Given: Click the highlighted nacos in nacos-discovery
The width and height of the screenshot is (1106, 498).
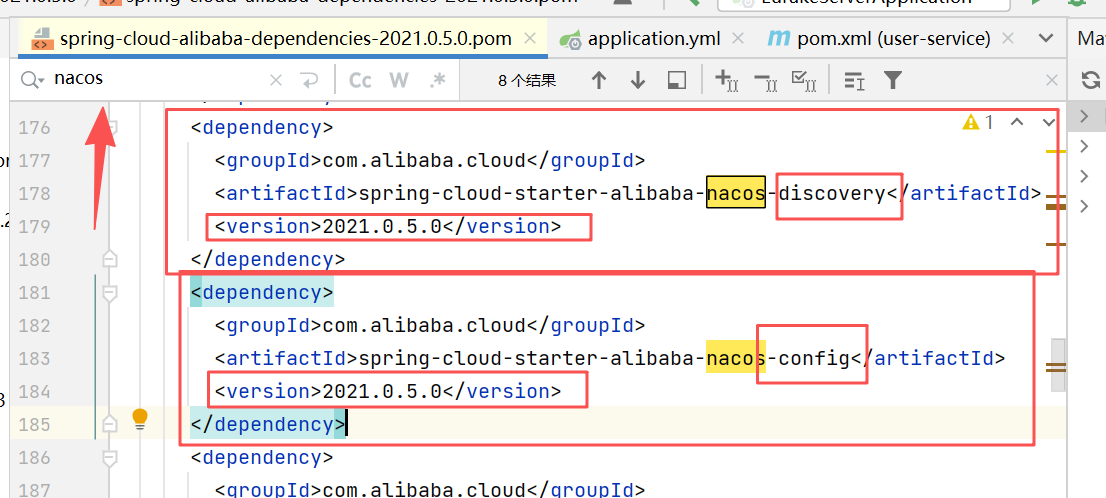Looking at the screenshot, I should (736, 193).
